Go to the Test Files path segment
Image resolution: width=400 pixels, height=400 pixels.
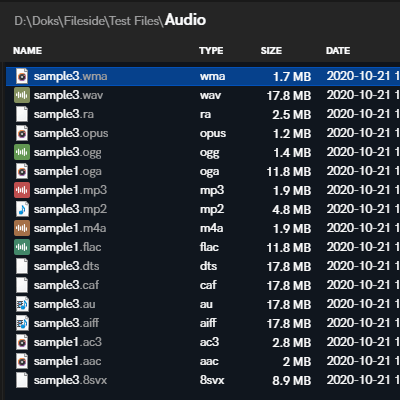(134, 21)
